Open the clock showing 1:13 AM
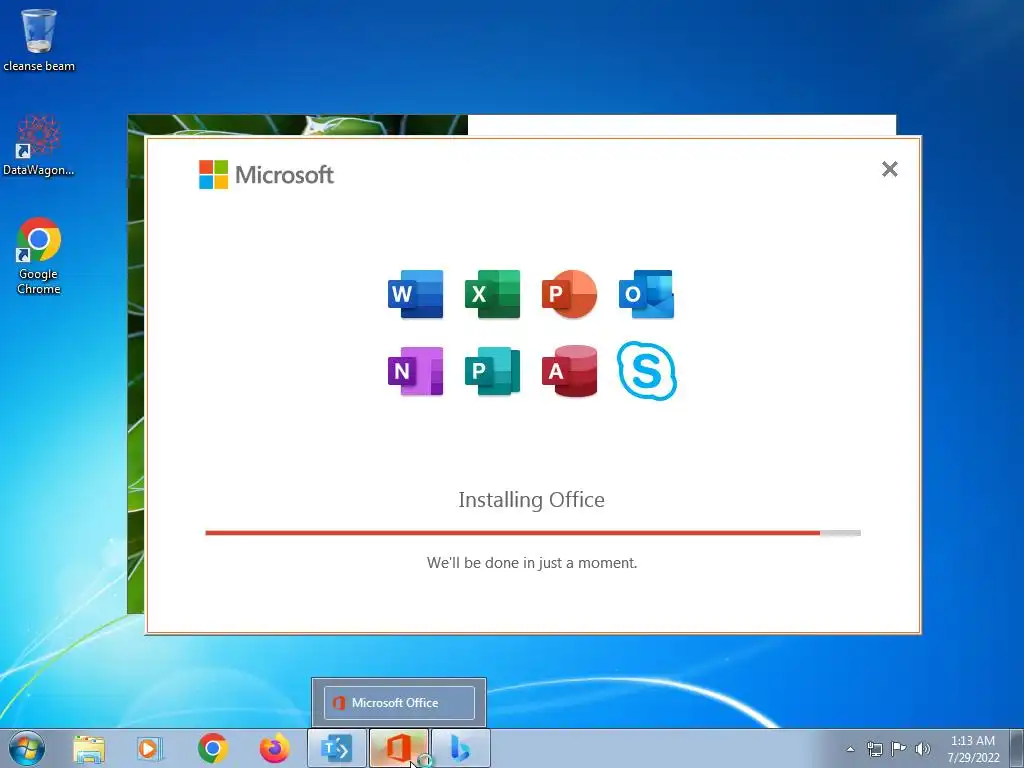1024x768 pixels. click(973, 749)
